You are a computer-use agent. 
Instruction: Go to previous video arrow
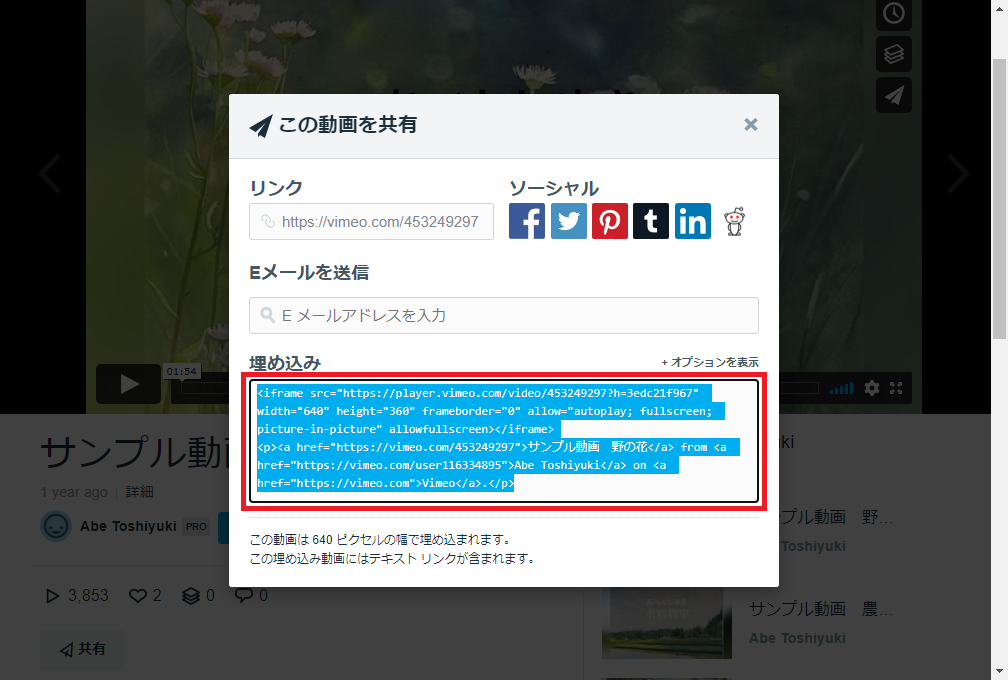point(51,174)
